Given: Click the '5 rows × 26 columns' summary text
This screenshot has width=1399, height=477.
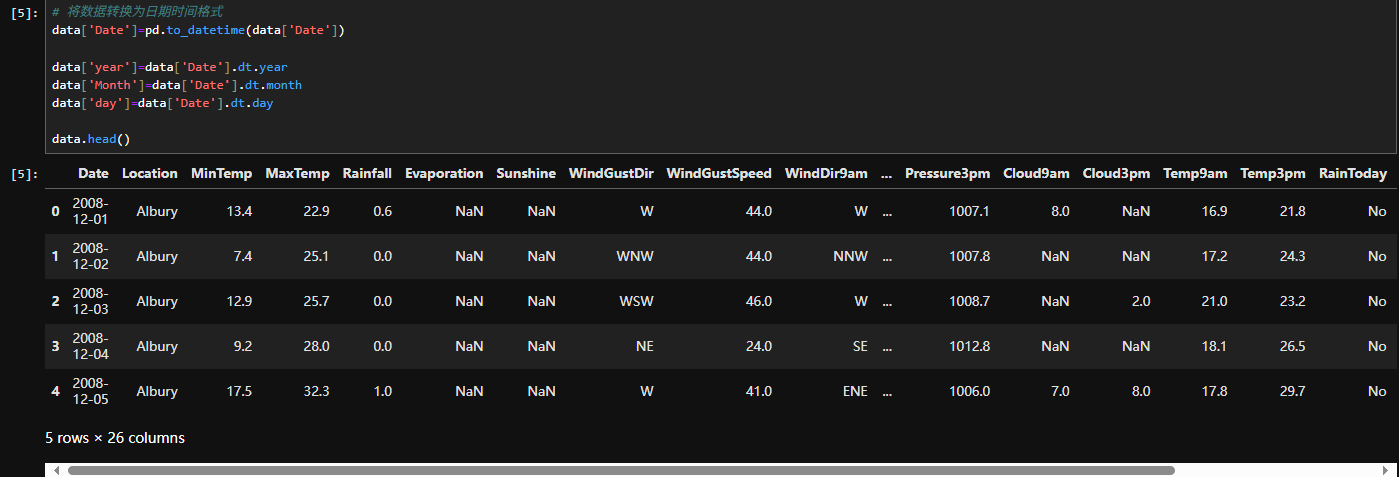Looking at the screenshot, I should pos(115,438).
